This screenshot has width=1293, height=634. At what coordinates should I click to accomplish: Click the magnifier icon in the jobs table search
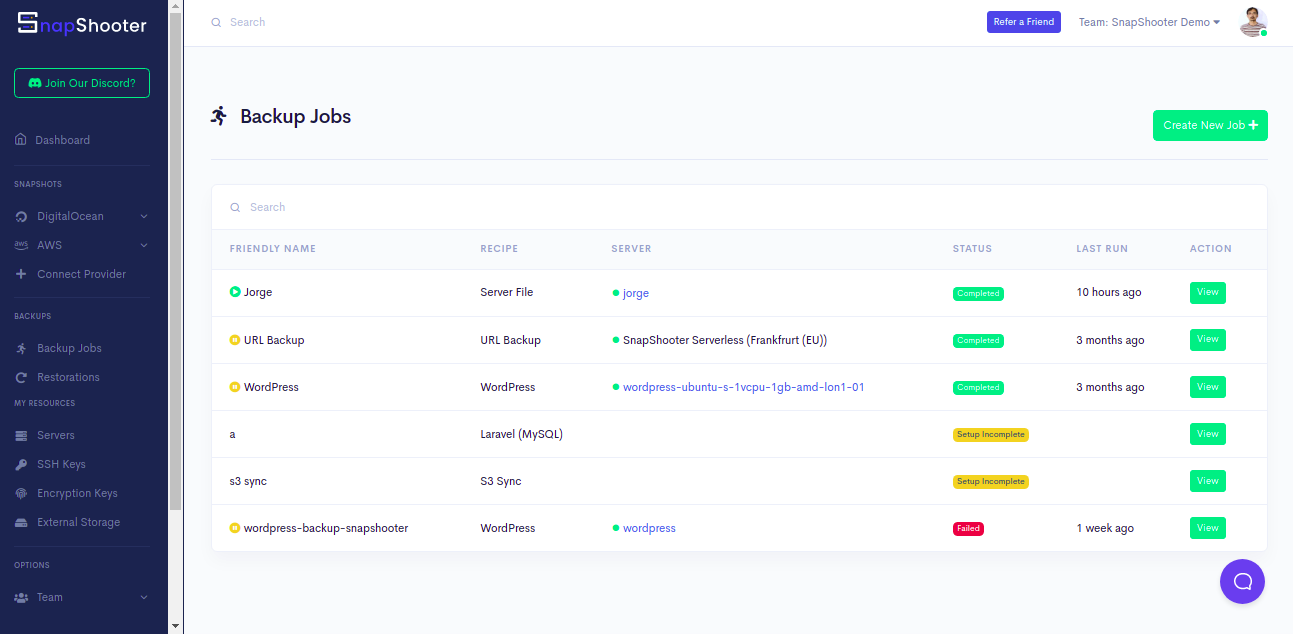tap(235, 207)
